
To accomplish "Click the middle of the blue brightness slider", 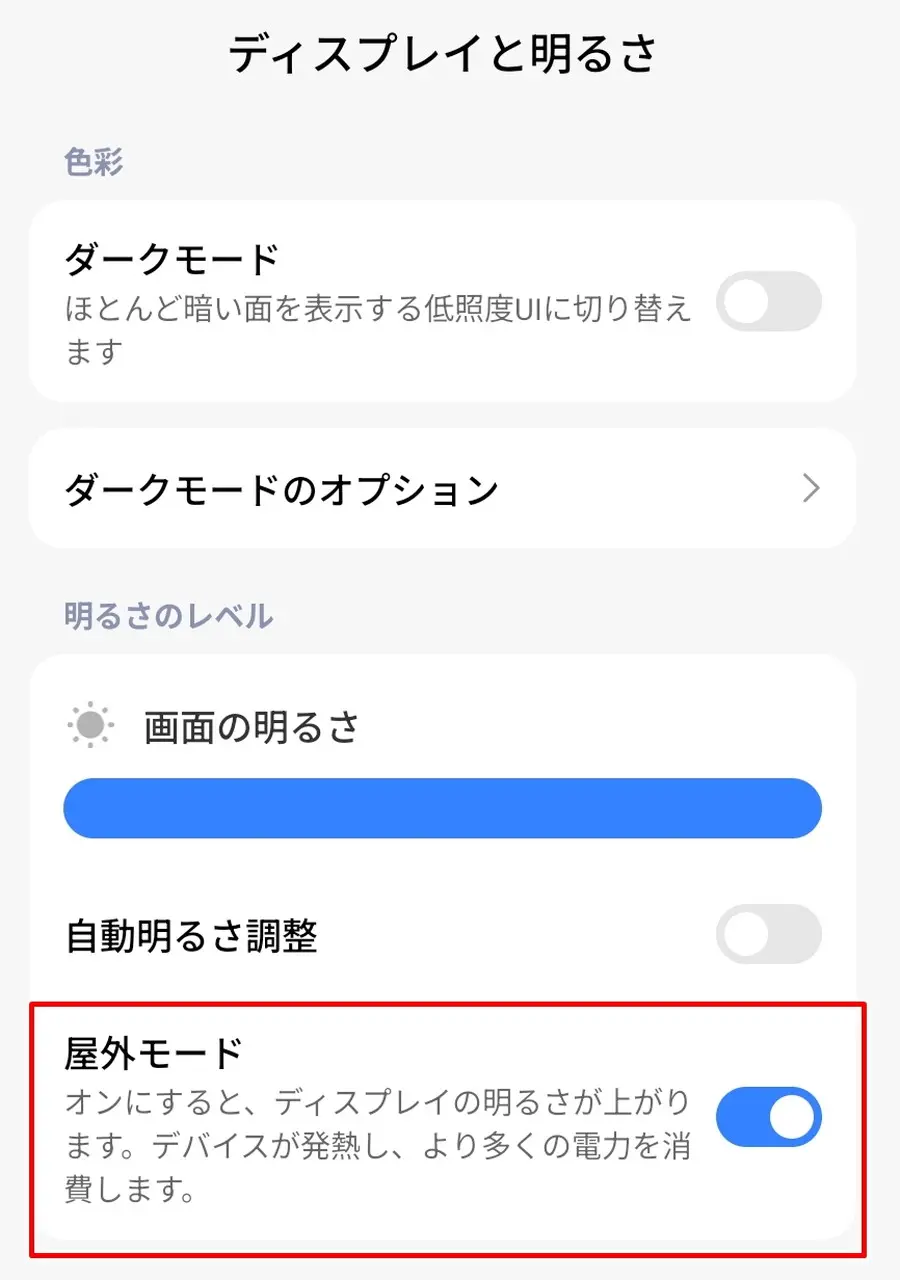I will [x=442, y=809].
